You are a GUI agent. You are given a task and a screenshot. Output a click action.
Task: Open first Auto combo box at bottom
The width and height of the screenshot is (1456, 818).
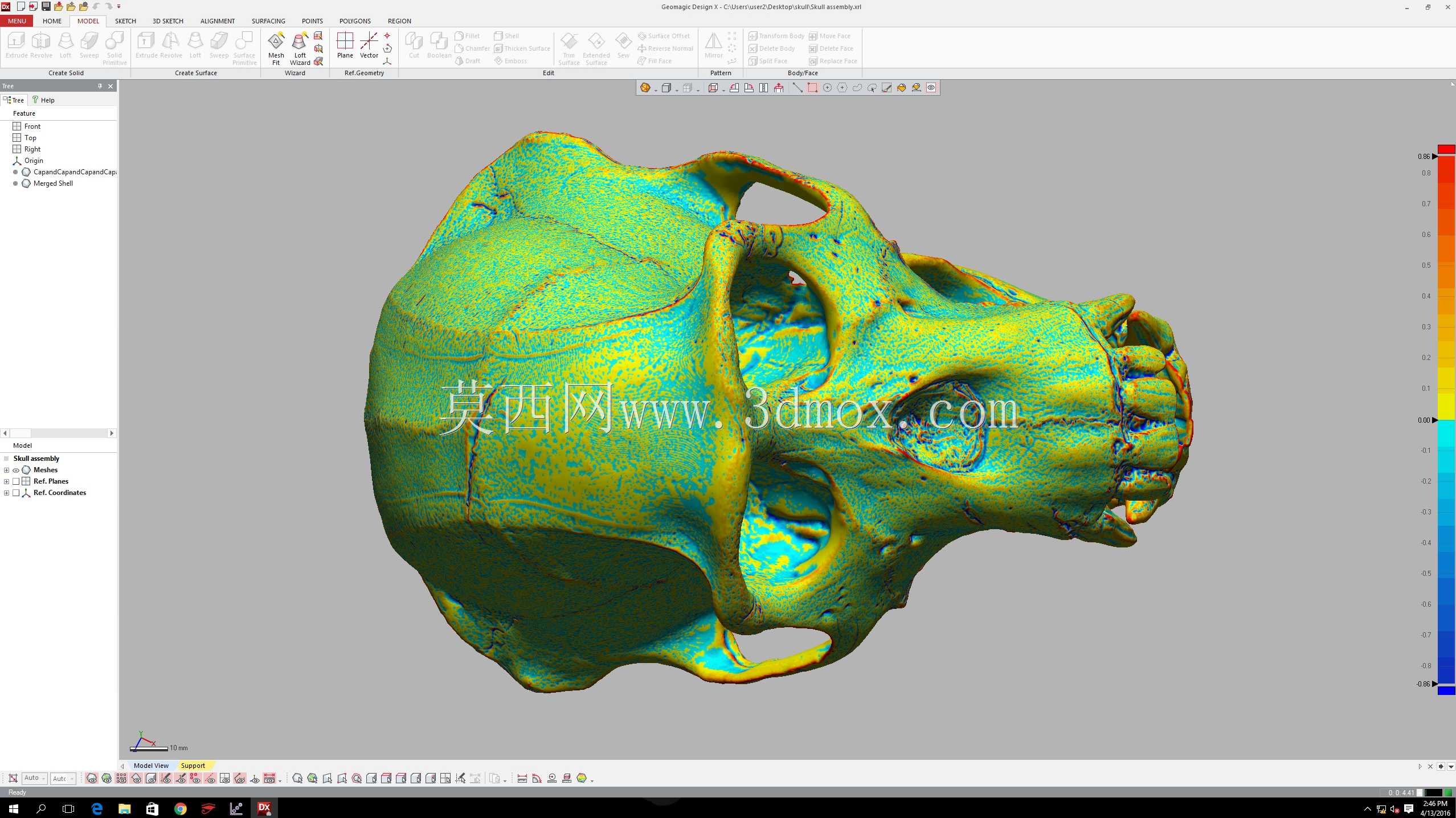(x=34, y=778)
